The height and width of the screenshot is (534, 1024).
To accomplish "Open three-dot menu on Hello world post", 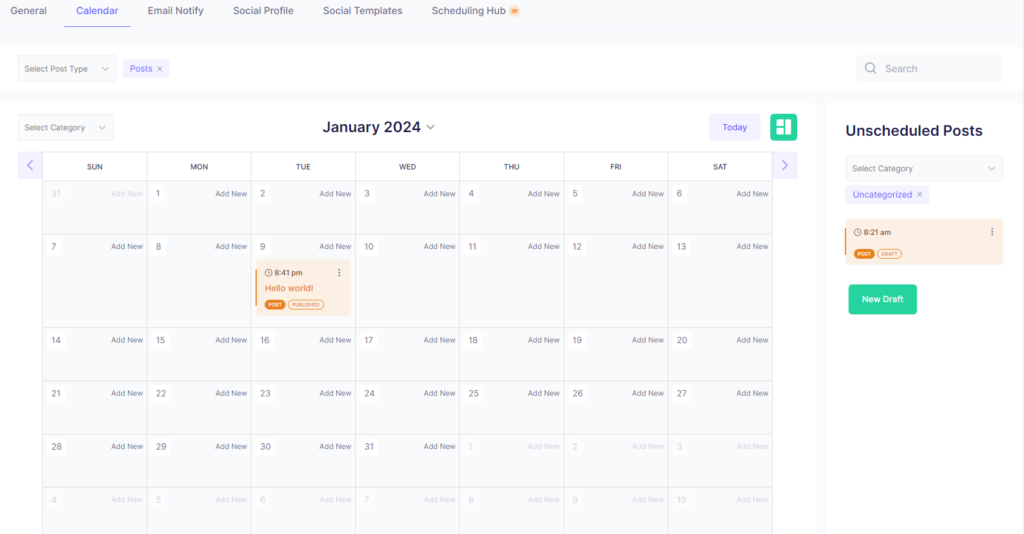I will pos(339,273).
